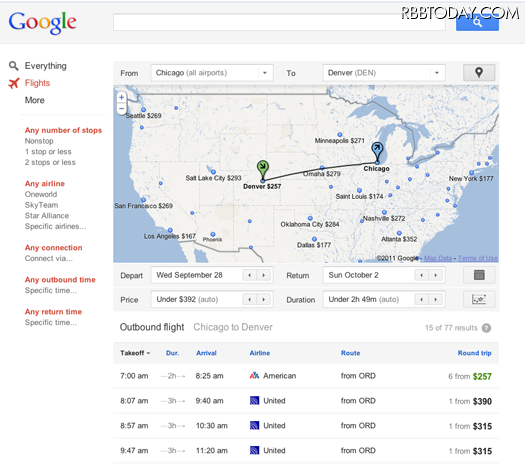Open the map pin toggle button
This screenshot has height=468, width=525.
[479, 73]
